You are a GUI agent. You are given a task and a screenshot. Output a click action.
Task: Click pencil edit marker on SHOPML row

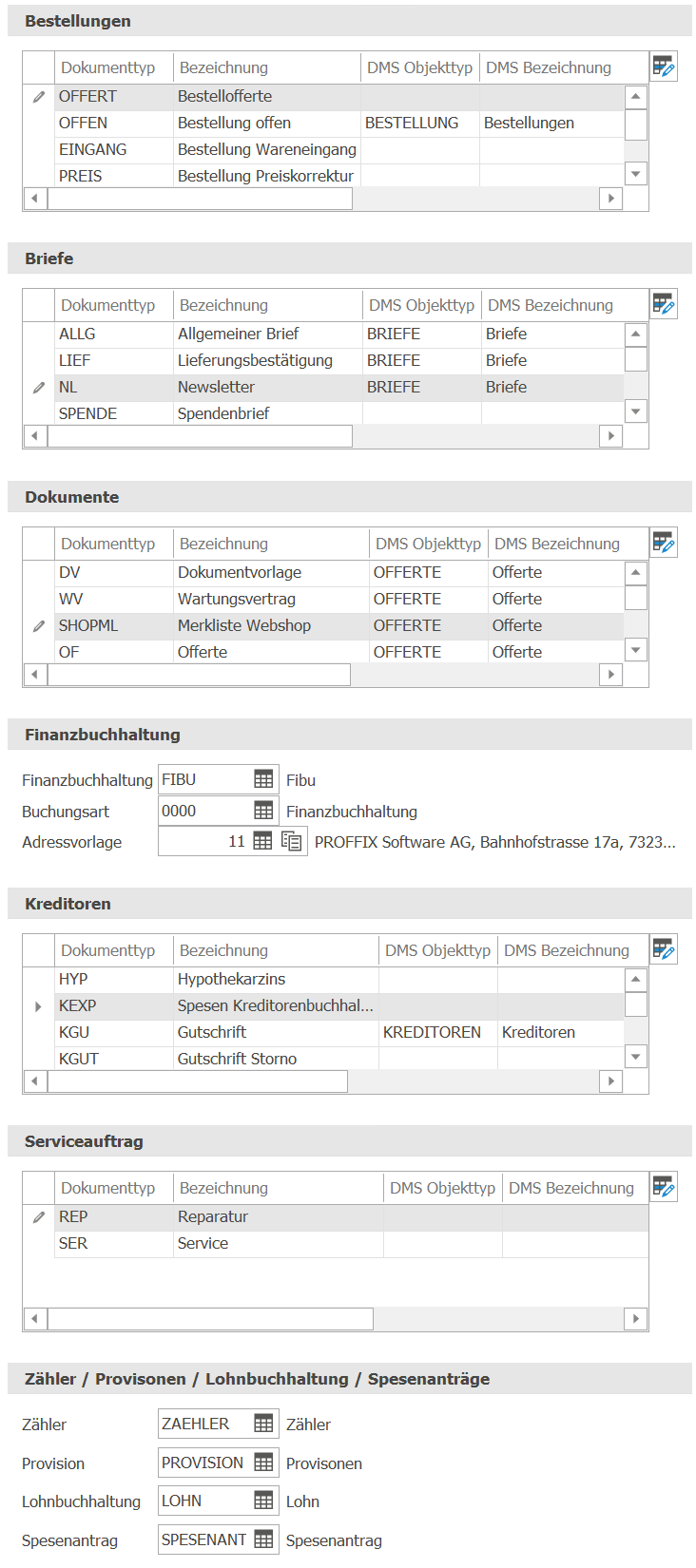click(38, 625)
